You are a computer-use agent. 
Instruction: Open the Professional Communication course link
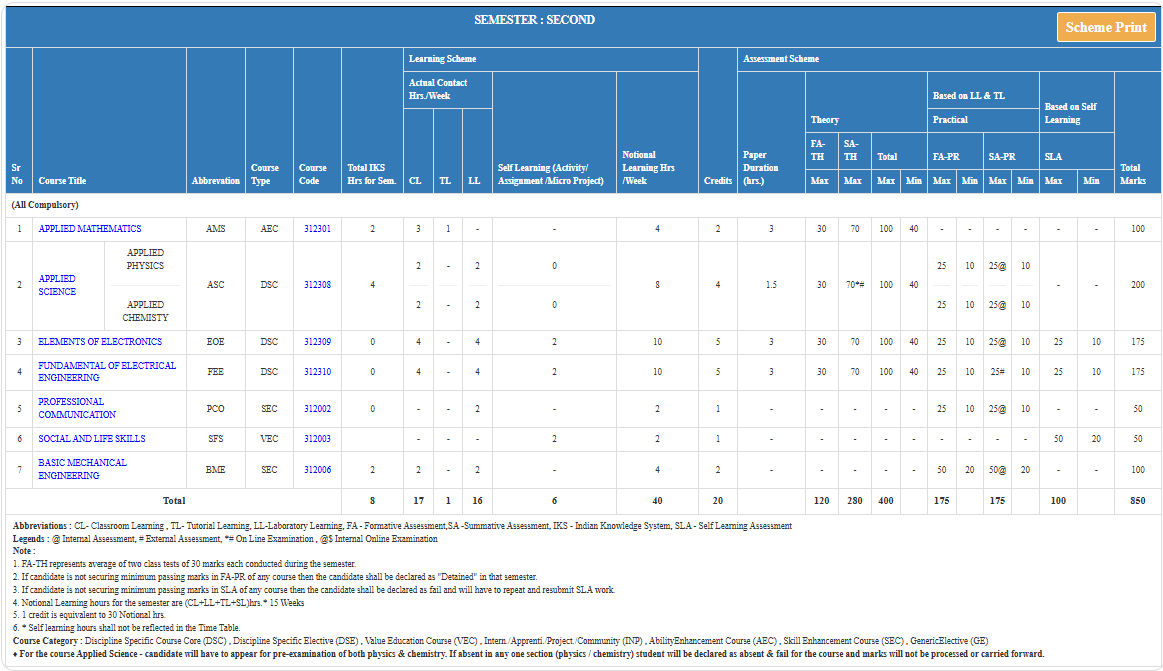pyautogui.click(x=77, y=408)
